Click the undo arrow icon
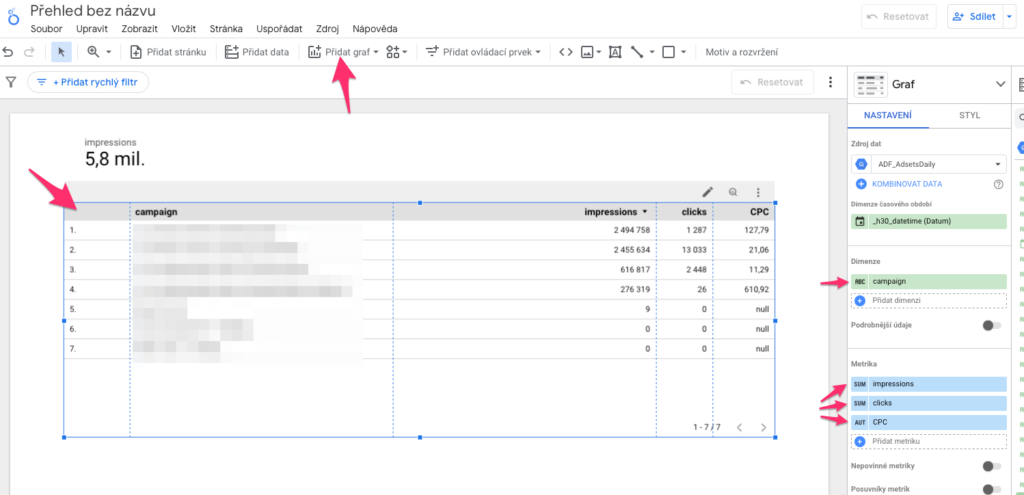Viewport: 1024px width, 495px height. [8, 52]
